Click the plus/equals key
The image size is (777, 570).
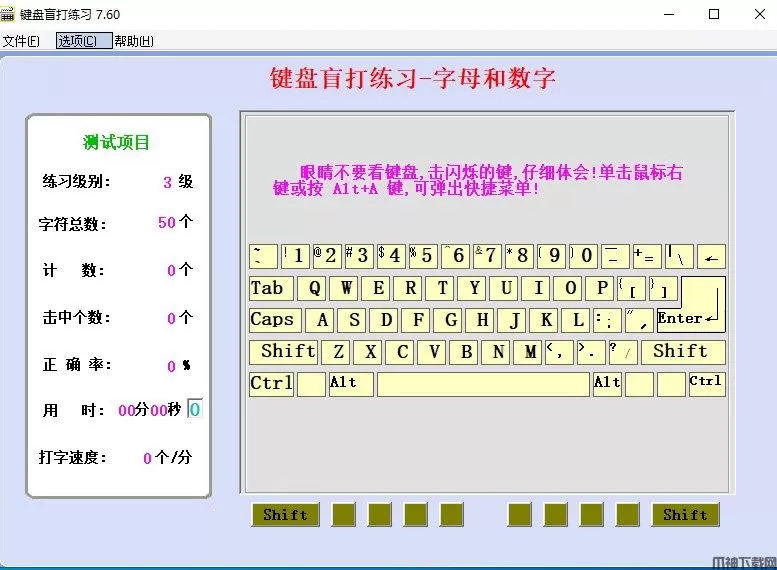click(x=647, y=256)
